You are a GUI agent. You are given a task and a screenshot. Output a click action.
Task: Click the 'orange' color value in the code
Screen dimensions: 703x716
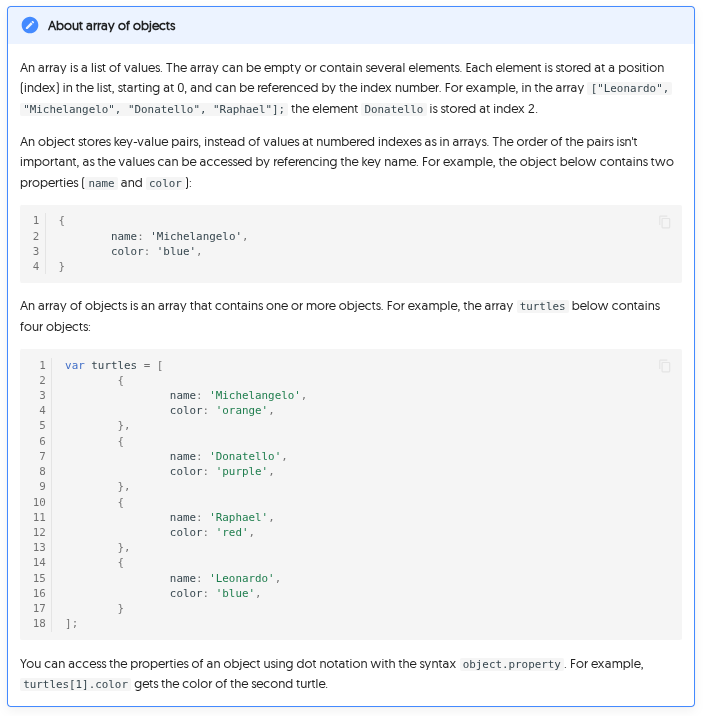click(x=243, y=410)
